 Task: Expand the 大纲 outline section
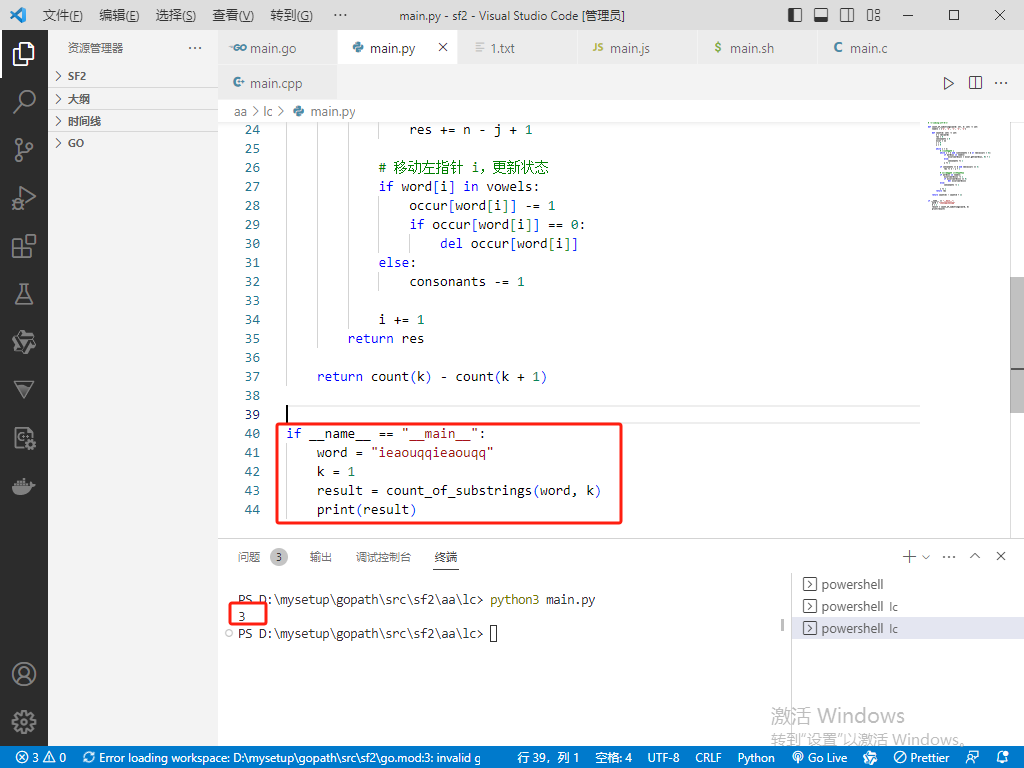pyautogui.click(x=133, y=99)
